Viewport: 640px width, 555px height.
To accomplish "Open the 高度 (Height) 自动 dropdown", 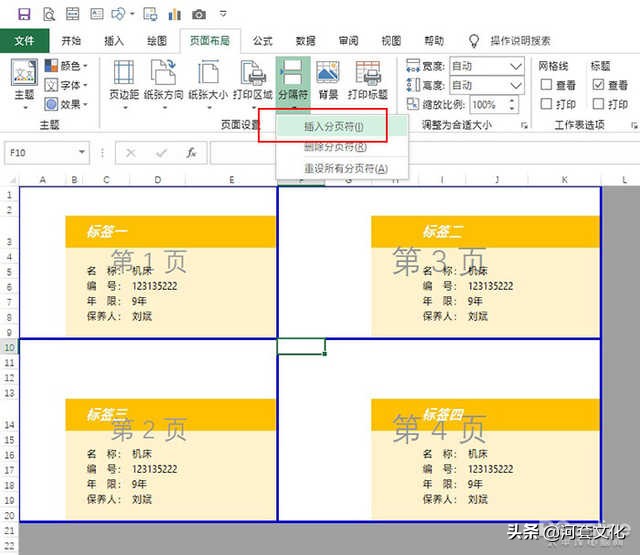I will [487, 85].
